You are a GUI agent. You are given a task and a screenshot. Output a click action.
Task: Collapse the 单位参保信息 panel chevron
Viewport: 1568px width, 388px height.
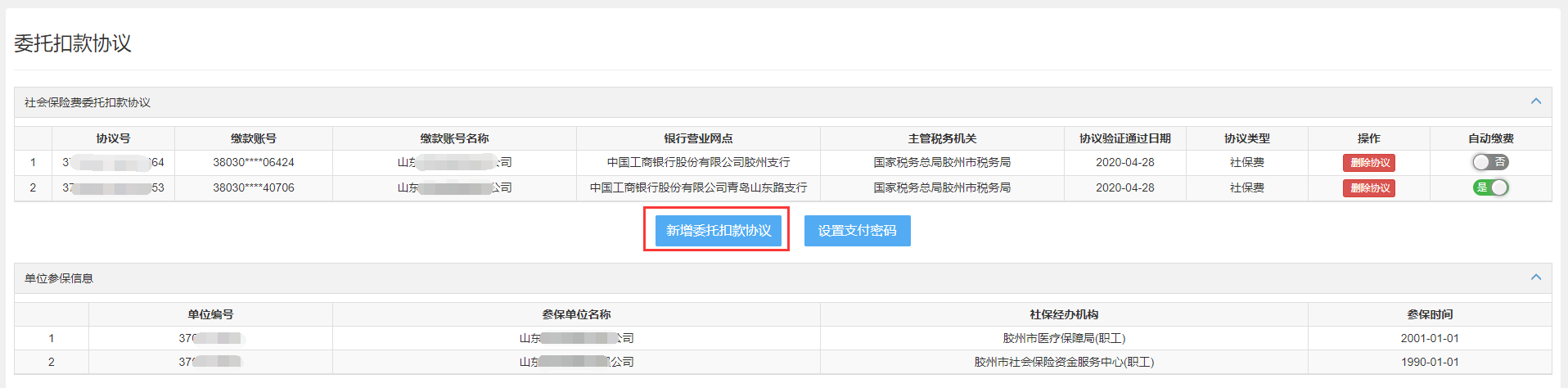coord(1535,277)
